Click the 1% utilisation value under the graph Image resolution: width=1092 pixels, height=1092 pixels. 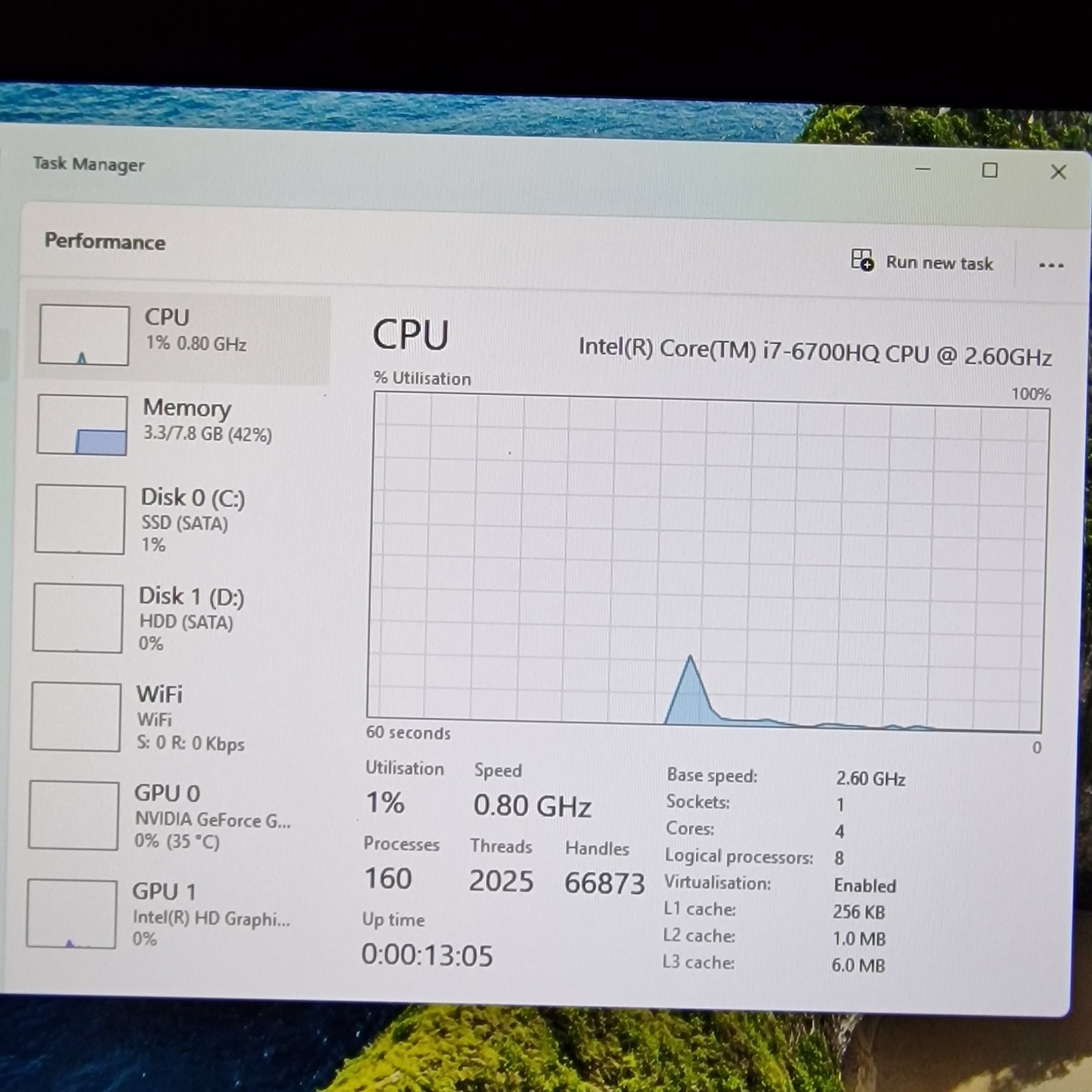pyautogui.click(x=385, y=803)
